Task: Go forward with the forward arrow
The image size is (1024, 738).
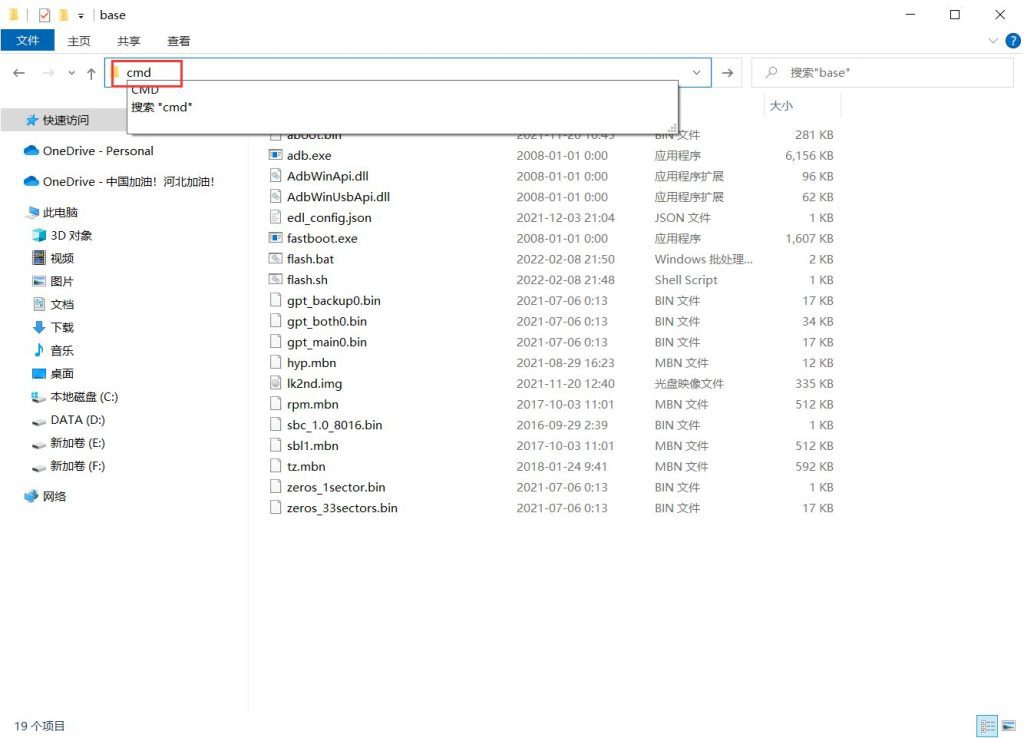Action: [48, 72]
